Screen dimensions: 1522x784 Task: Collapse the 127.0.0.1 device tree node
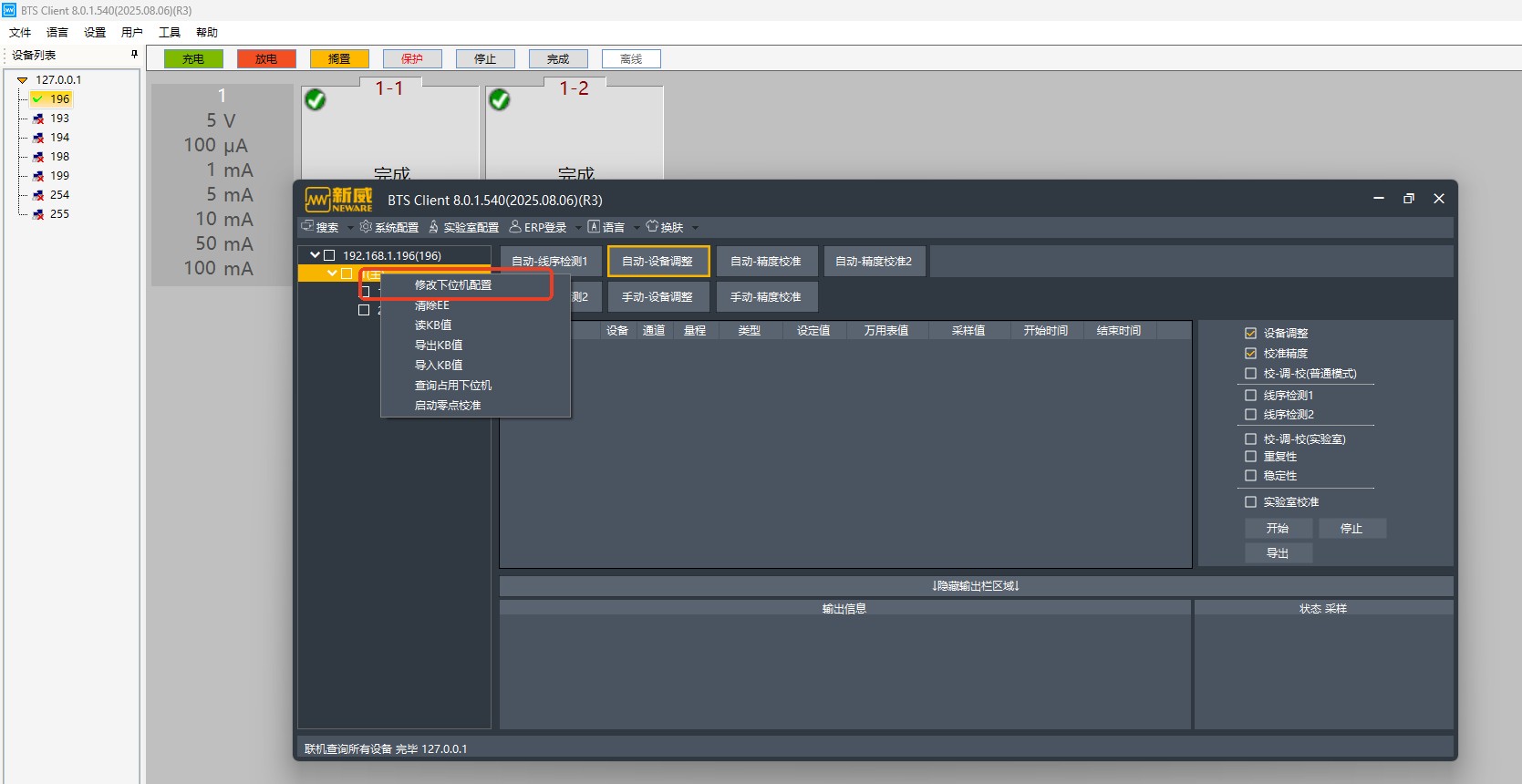tap(22, 80)
